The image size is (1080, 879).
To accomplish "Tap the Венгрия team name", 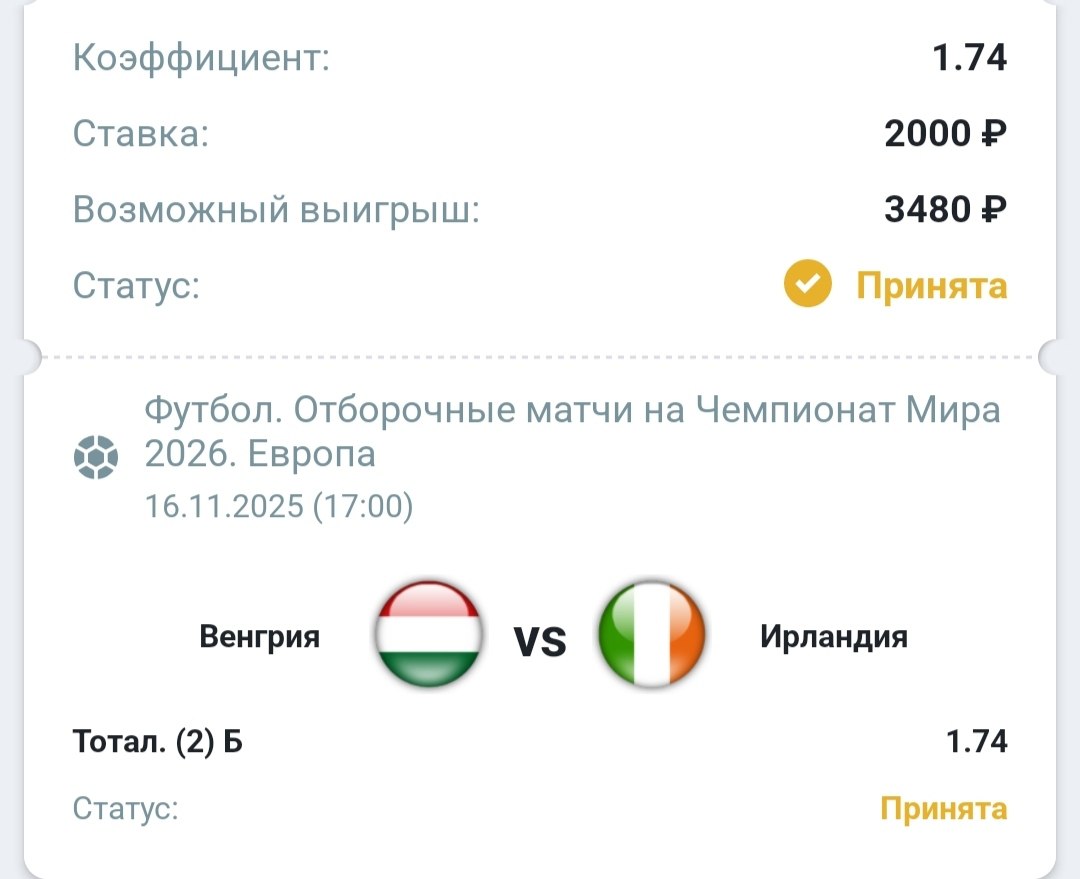I will (x=260, y=636).
